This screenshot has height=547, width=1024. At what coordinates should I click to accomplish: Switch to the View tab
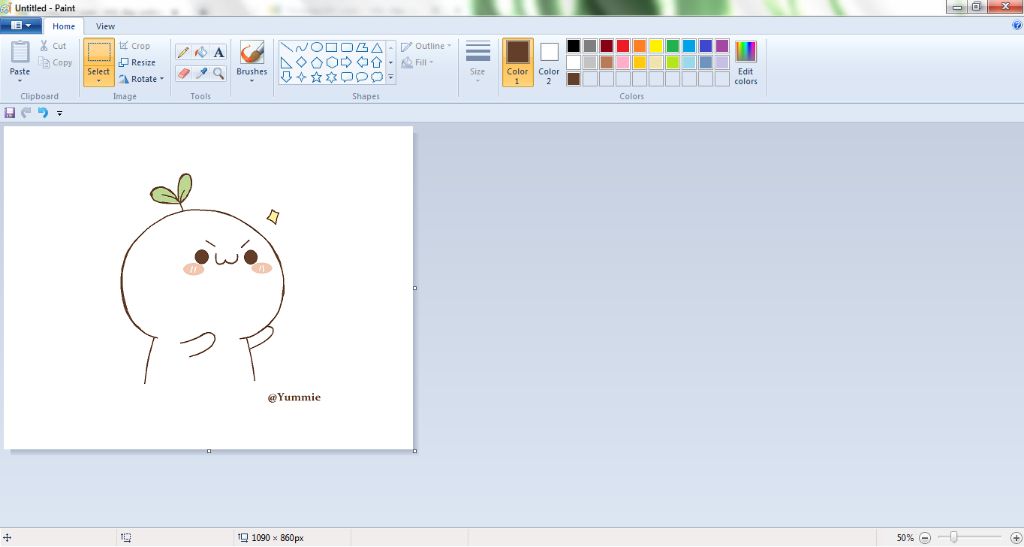click(x=105, y=26)
